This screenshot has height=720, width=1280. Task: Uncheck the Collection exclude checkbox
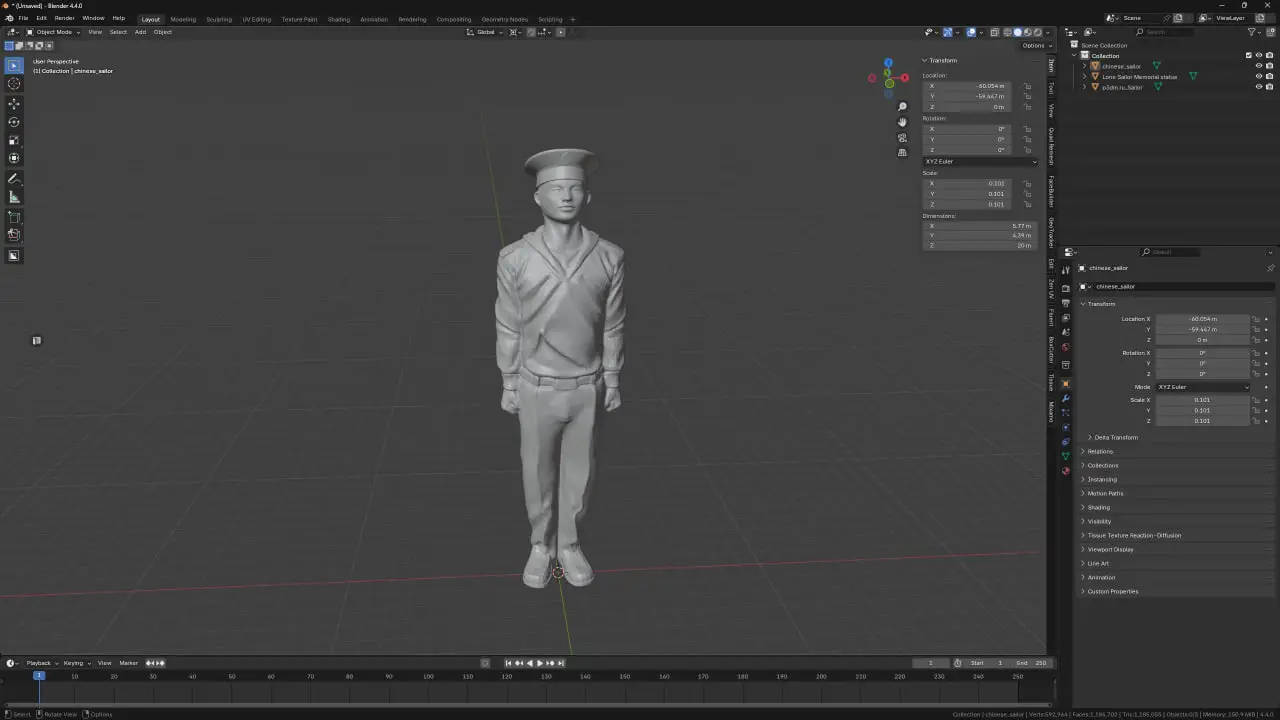click(x=1248, y=55)
